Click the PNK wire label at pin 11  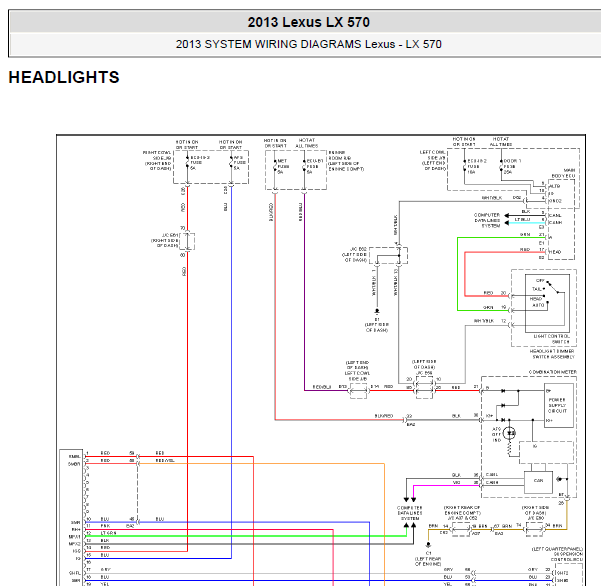point(105,526)
